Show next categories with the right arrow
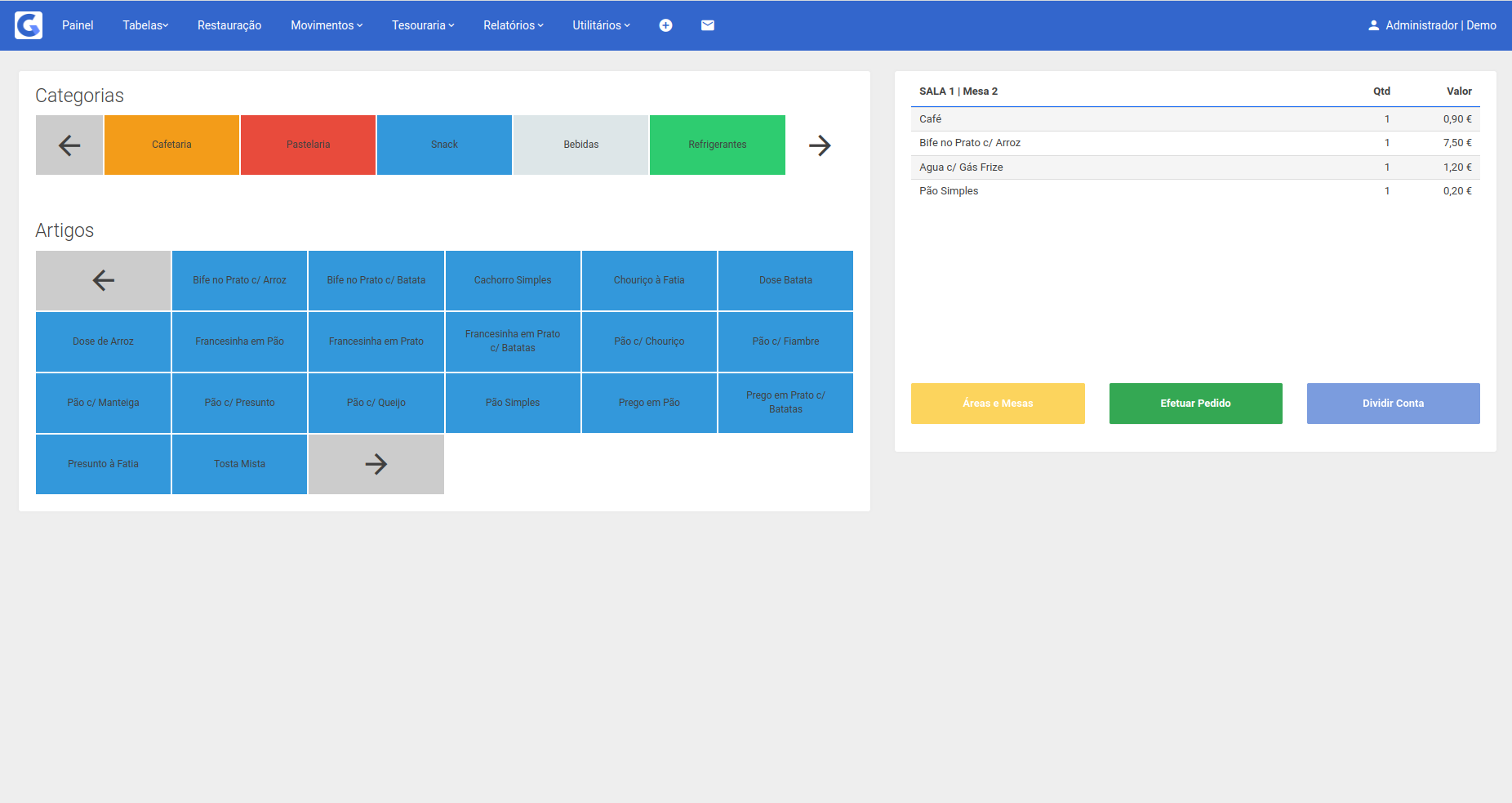The height and width of the screenshot is (803, 1512). click(820, 145)
